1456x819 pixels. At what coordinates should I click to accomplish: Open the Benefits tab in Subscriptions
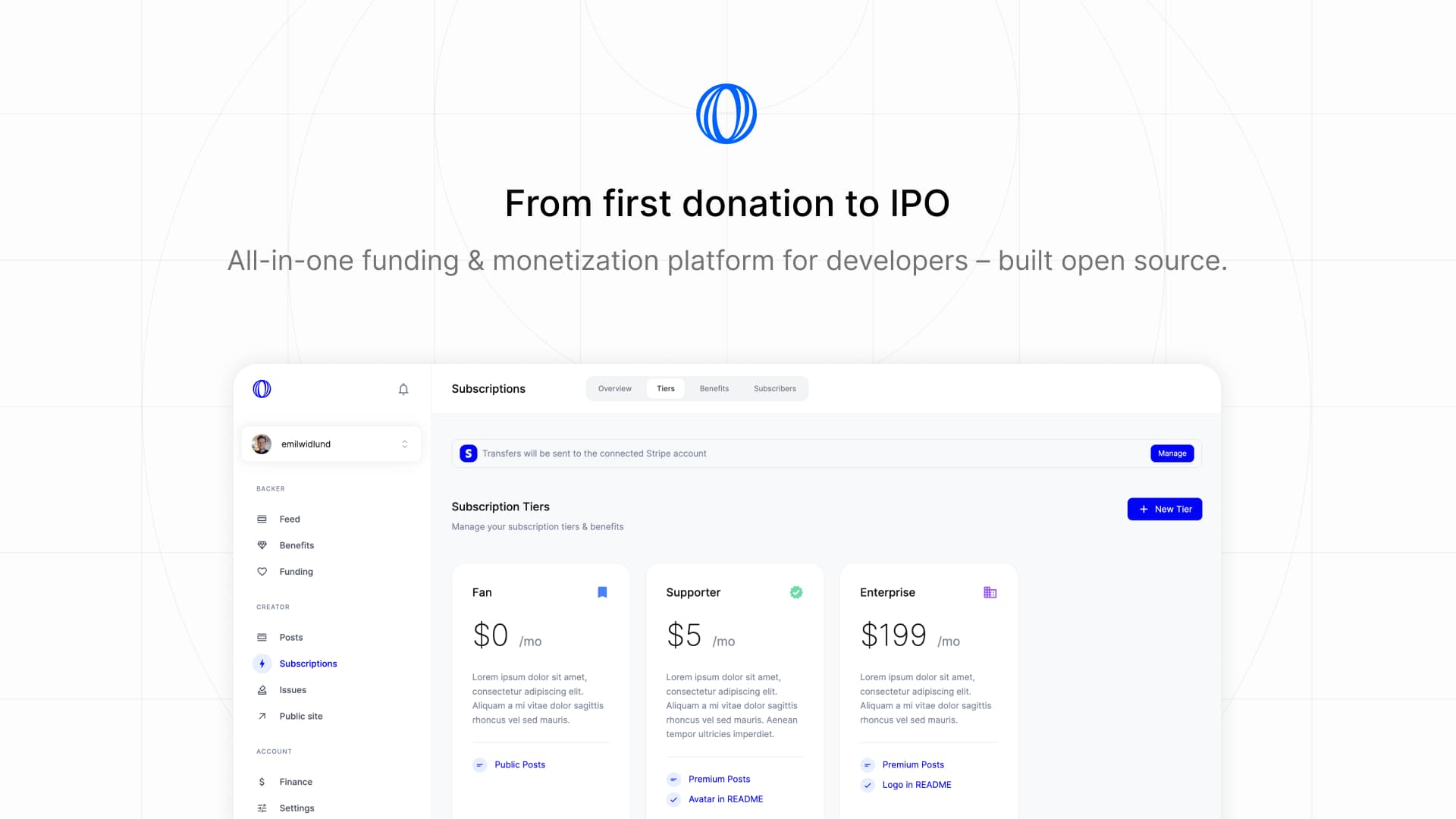point(714,388)
